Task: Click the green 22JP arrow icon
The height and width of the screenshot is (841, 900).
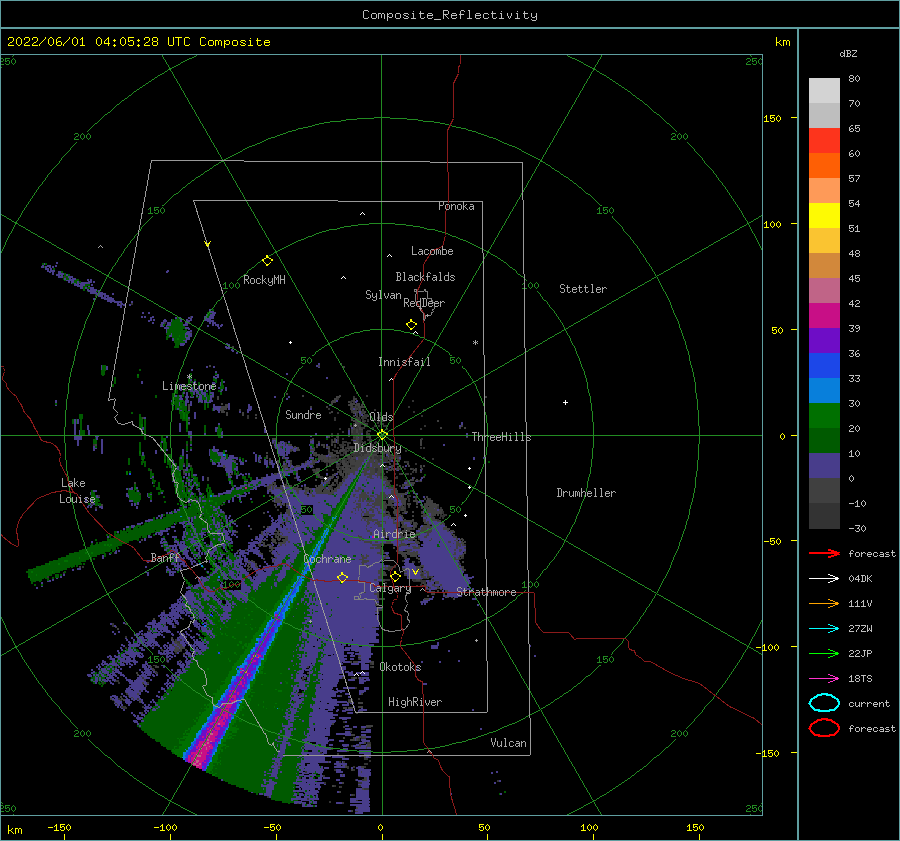Action: (x=824, y=653)
